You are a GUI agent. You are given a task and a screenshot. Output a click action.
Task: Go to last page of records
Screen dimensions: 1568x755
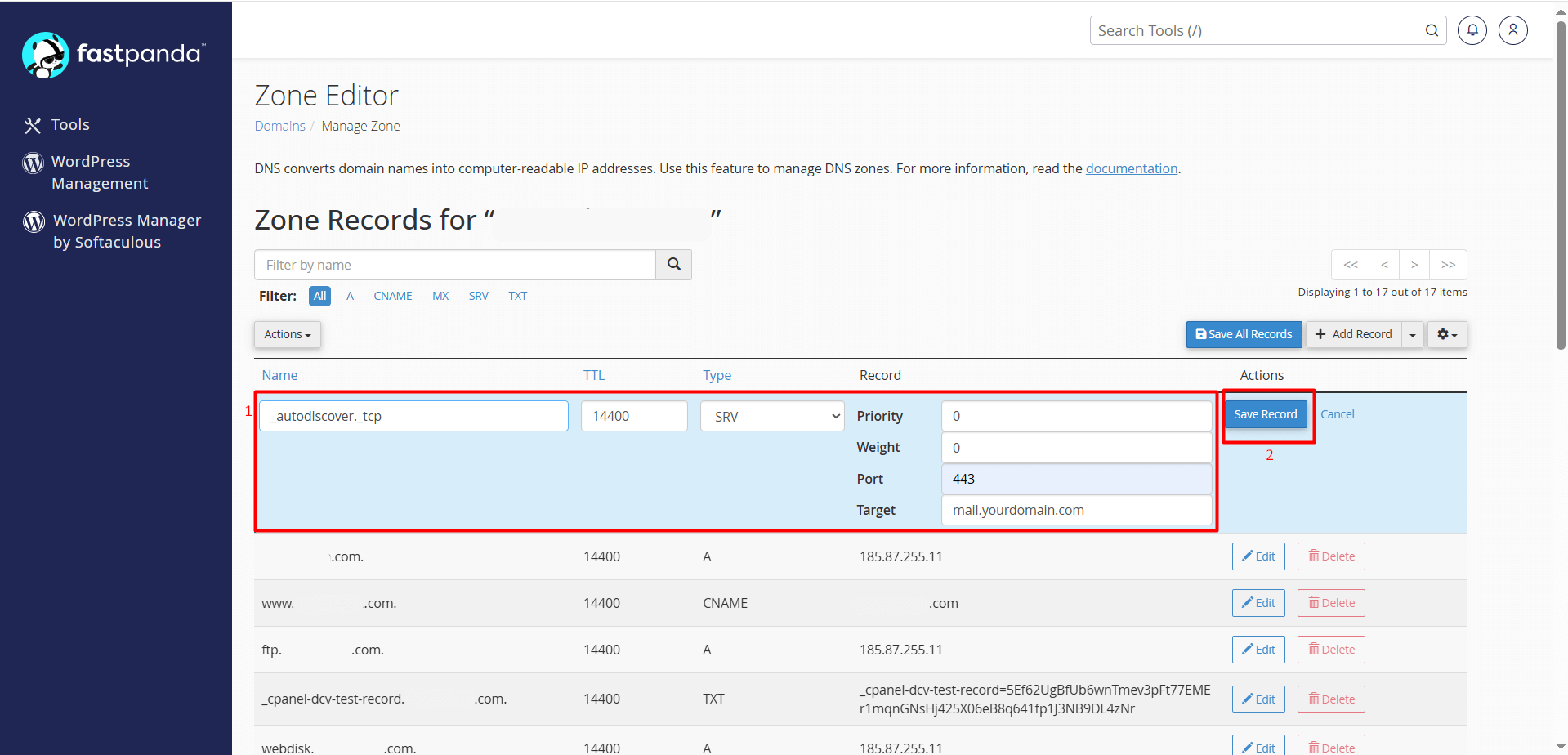click(x=1449, y=265)
